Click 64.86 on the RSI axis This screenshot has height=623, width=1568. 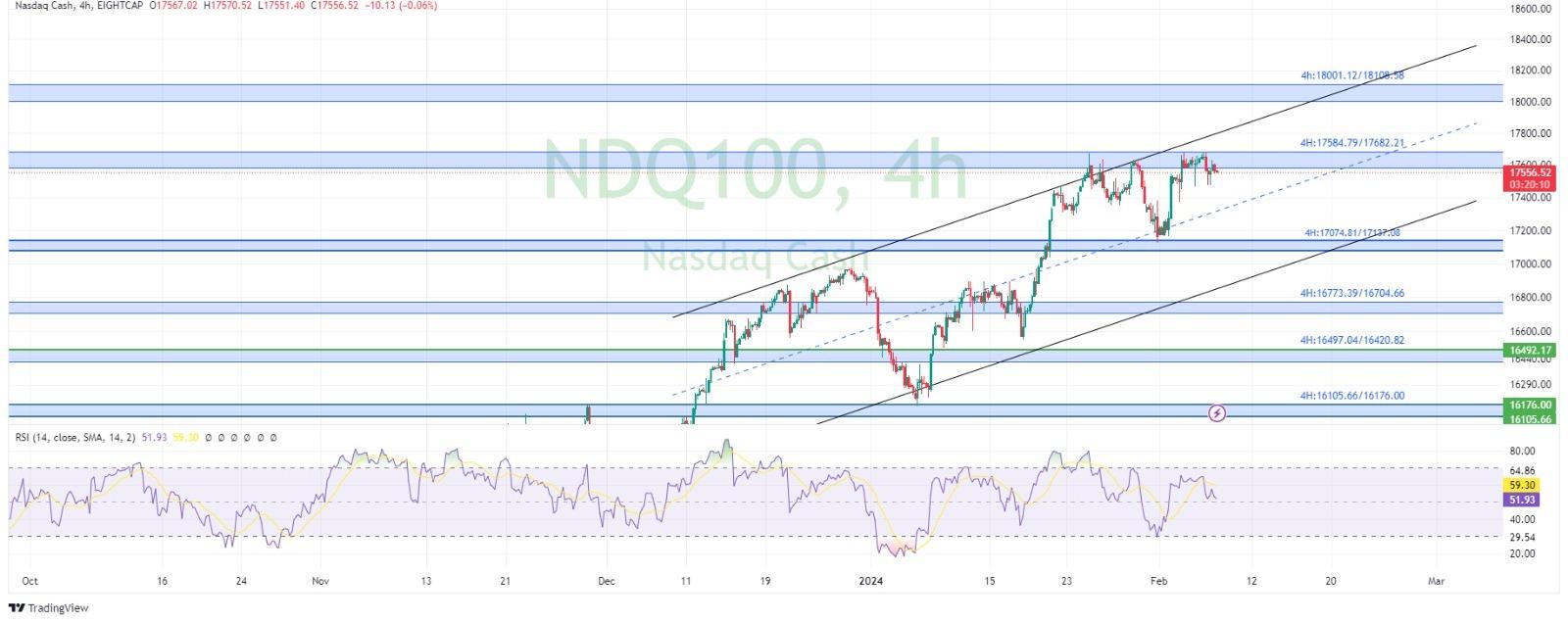tap(1522, 471)
